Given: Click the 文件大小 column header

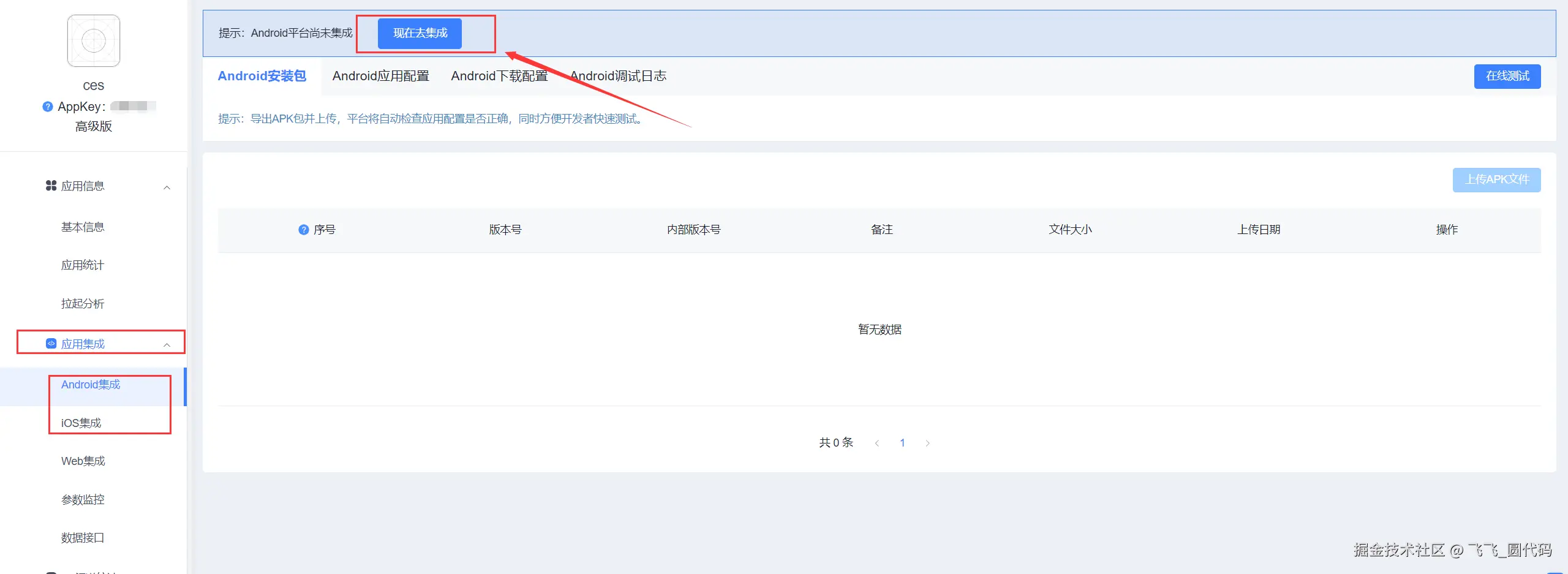Looking at the screenshot, I should click(x=1070, y=230).
